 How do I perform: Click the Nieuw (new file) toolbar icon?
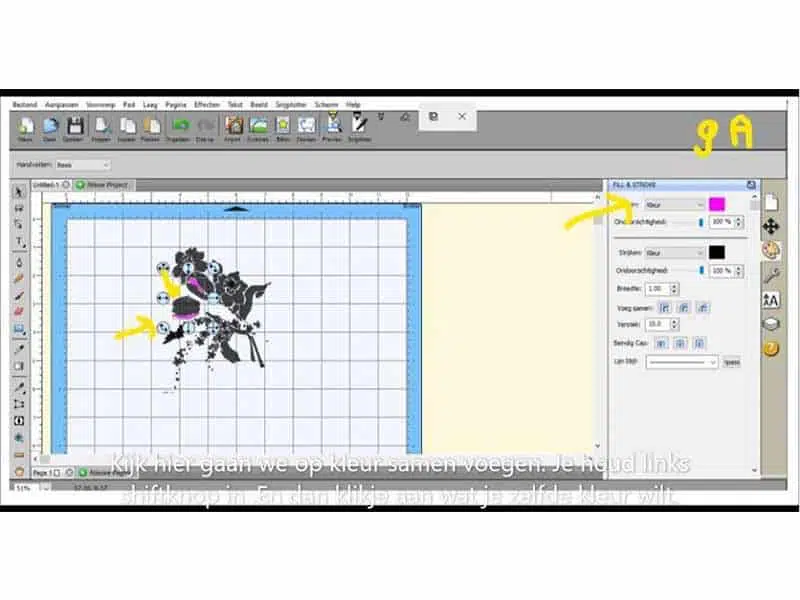tap(25, 126)
